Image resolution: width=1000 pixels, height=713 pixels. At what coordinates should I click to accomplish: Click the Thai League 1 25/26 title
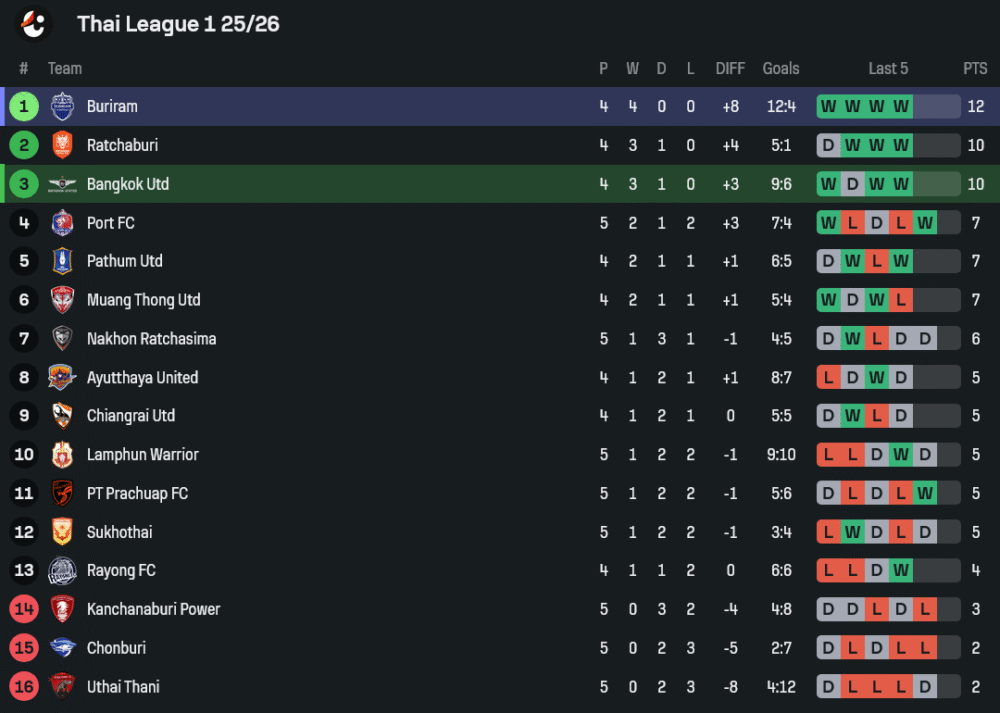point(178,24)
